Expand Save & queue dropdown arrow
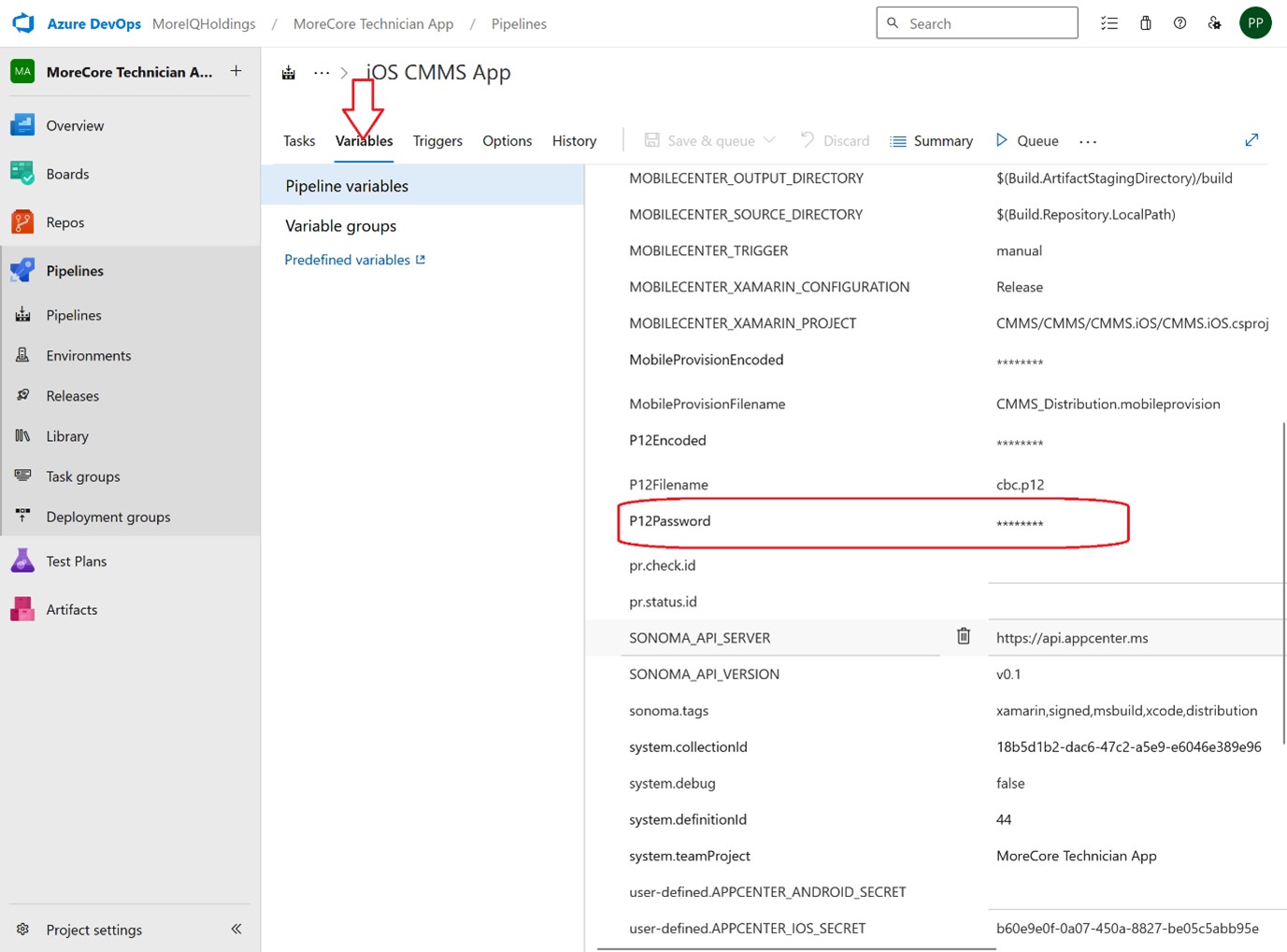 tap(769, 140)
